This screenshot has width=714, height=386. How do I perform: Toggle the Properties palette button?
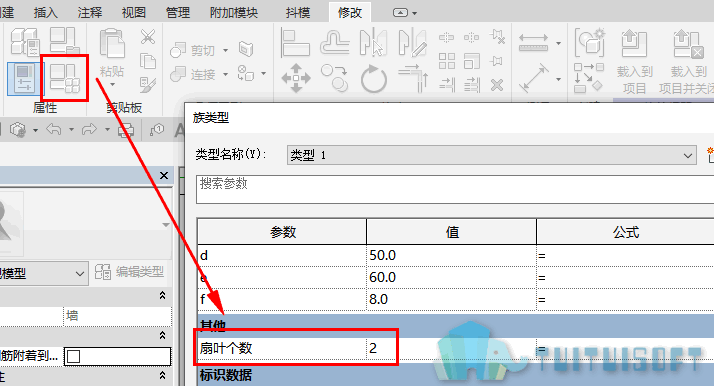click(x=24, y=79)
